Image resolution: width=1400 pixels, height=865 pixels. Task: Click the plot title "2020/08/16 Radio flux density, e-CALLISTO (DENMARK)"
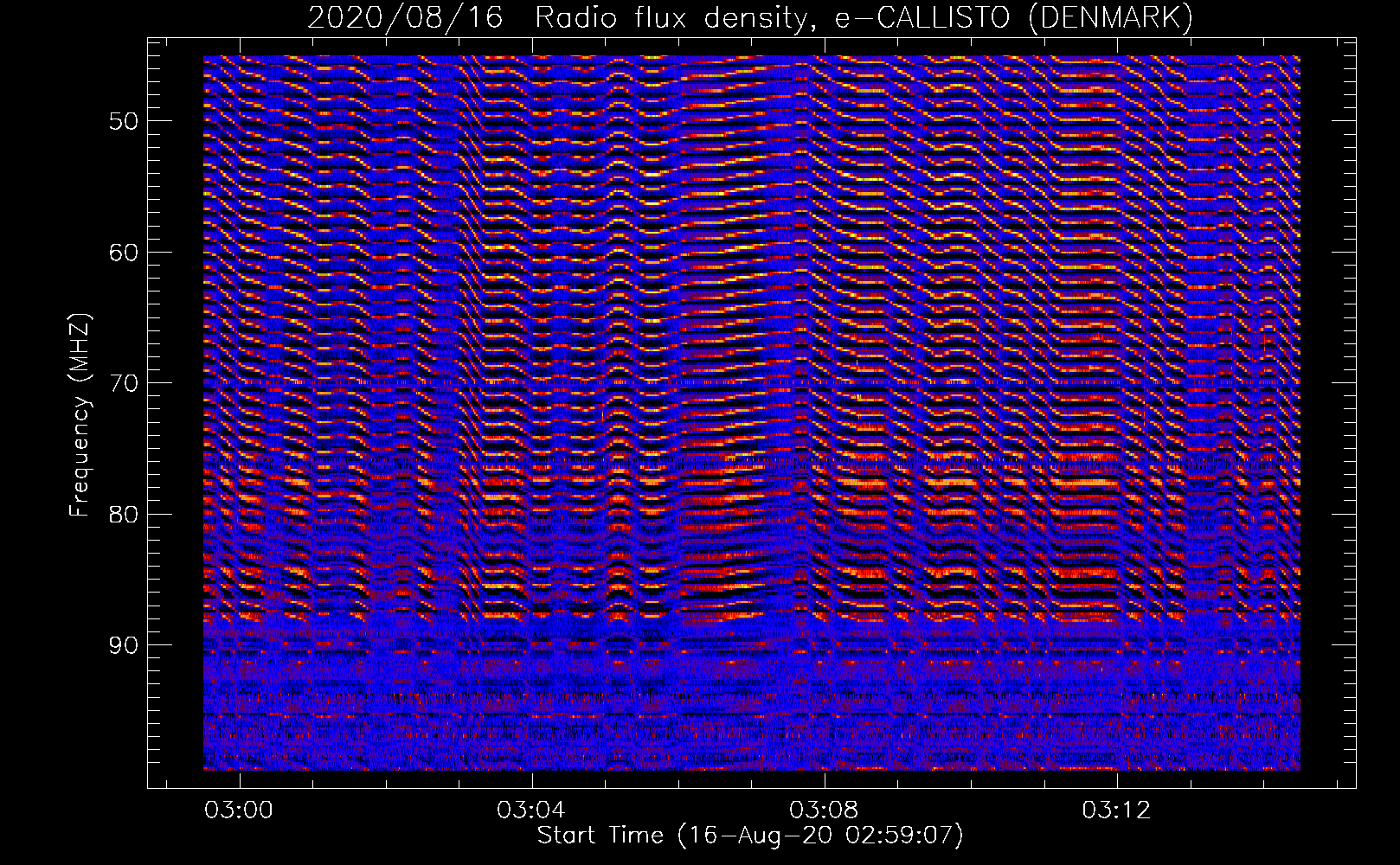tap(750, 18)
